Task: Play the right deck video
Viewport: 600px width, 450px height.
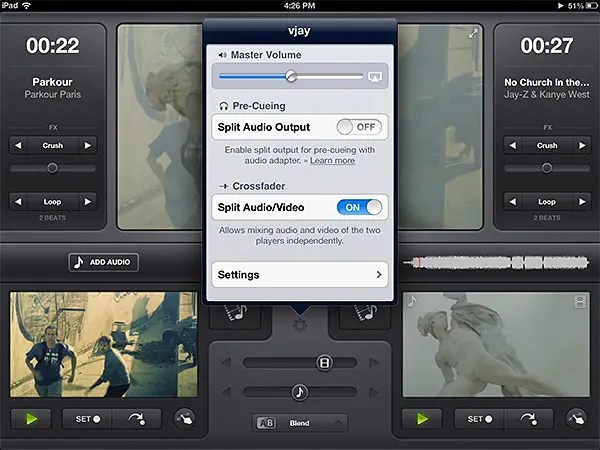Action: click(x=422, y=419)
